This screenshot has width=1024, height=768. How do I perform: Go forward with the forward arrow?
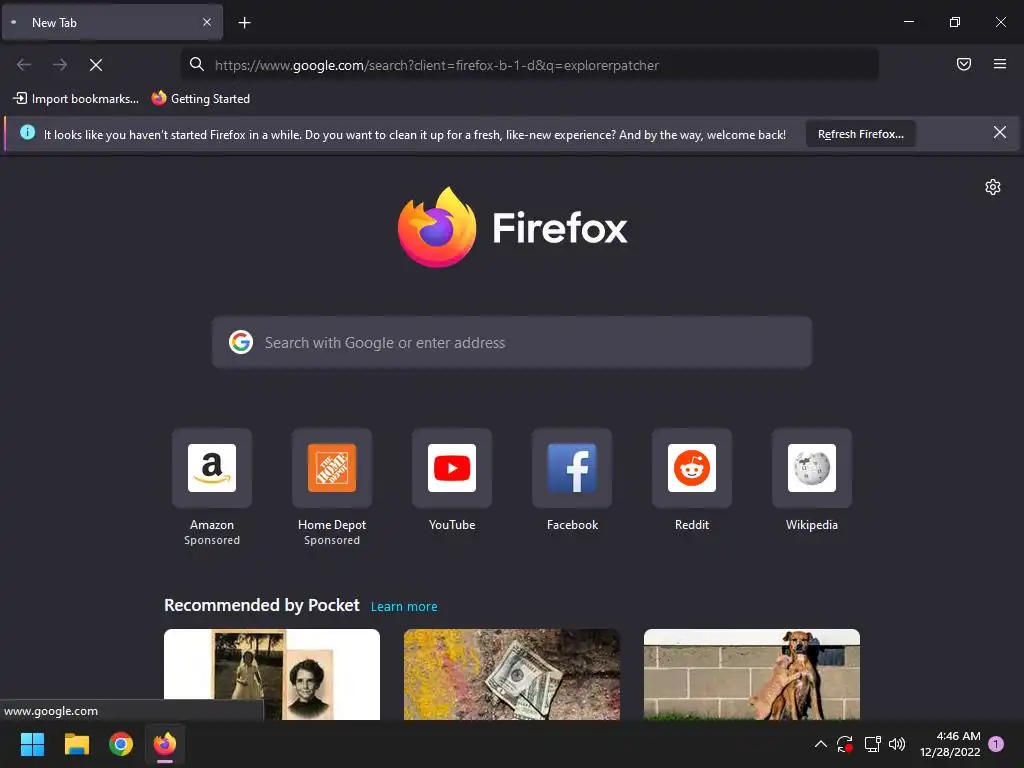pyautogui.click(x=60, y=65)
